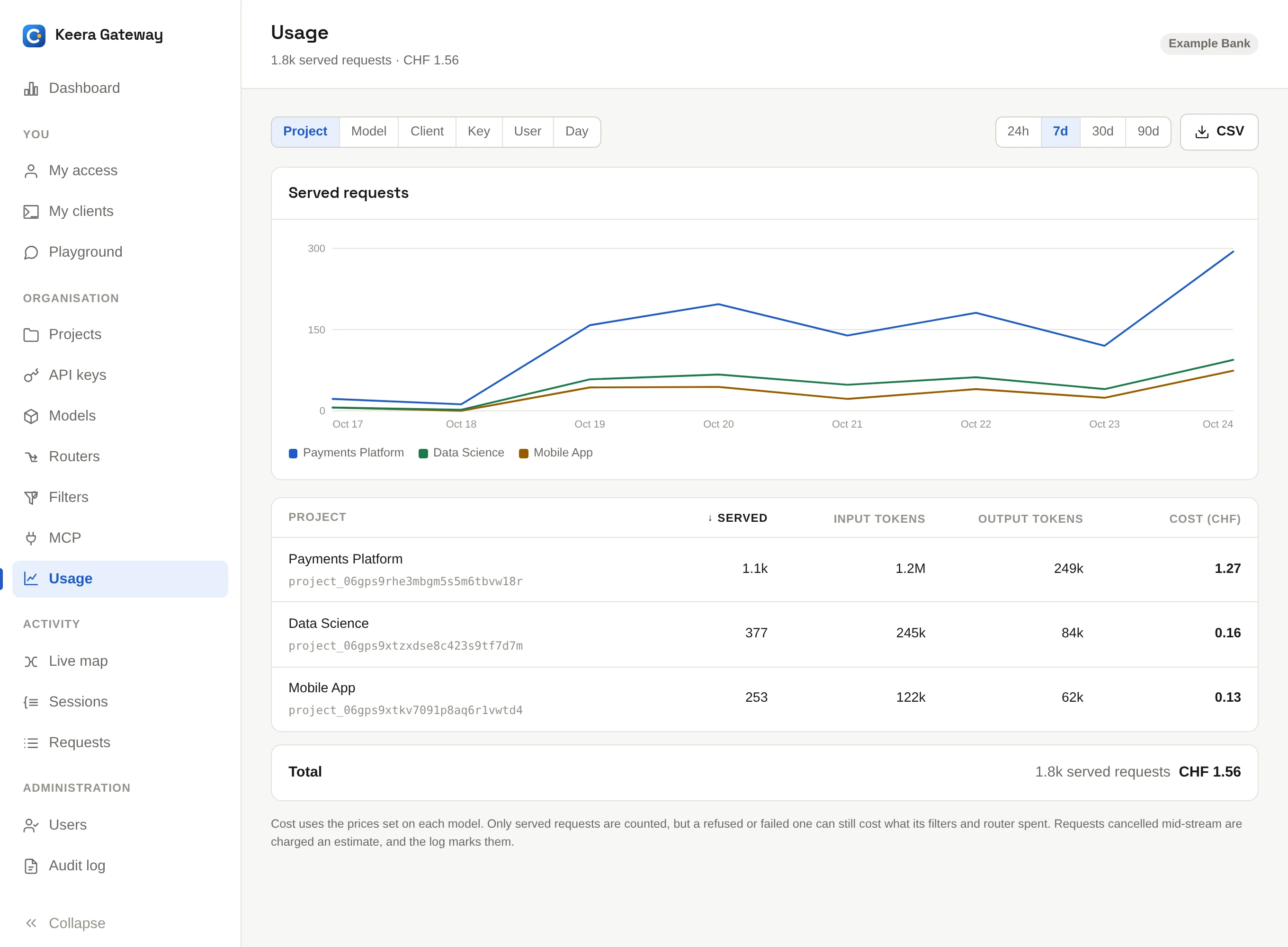Open Live map via its icon

[x=31, y=661]
